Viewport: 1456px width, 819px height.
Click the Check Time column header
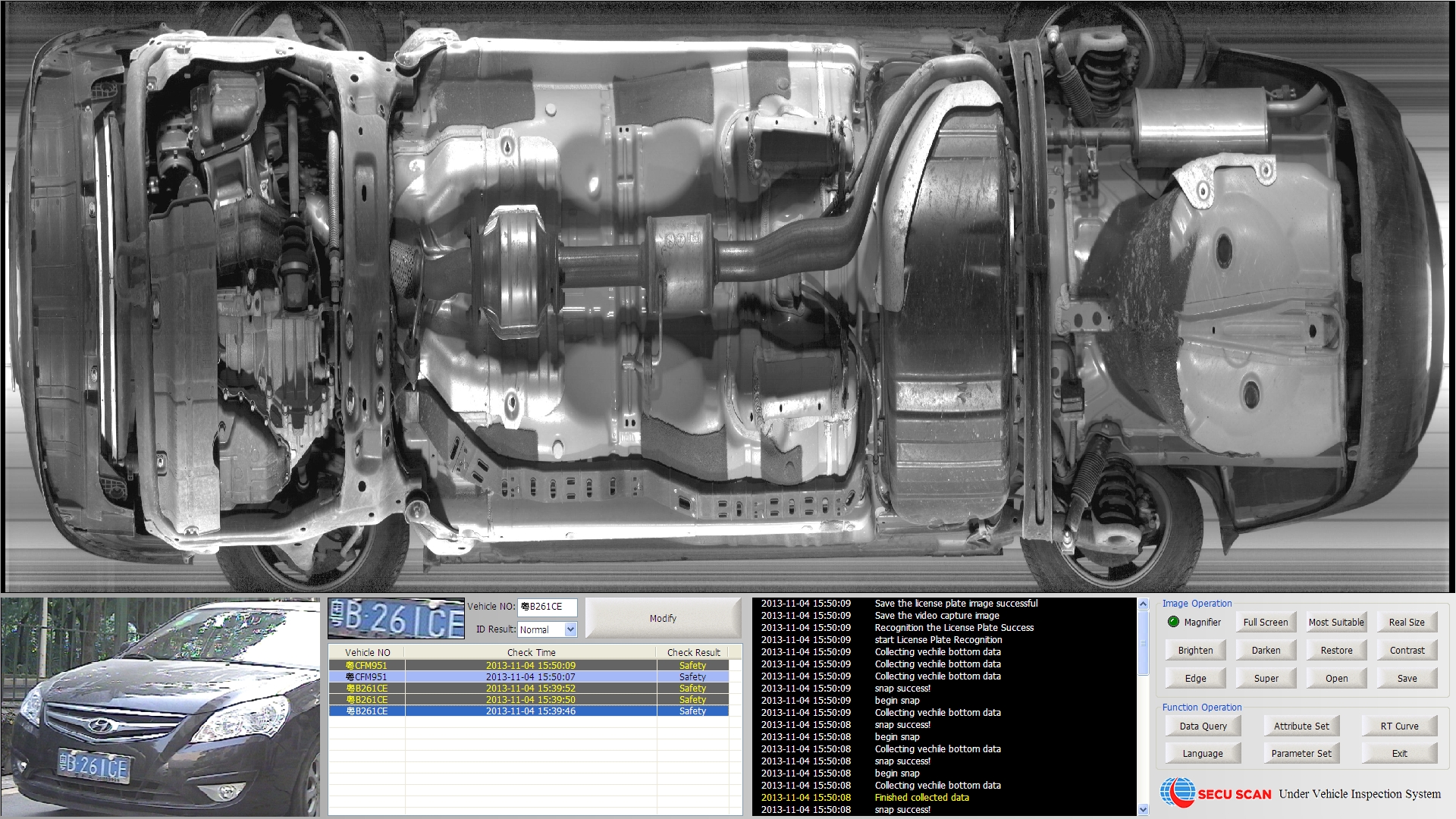(x=531, y=652)
